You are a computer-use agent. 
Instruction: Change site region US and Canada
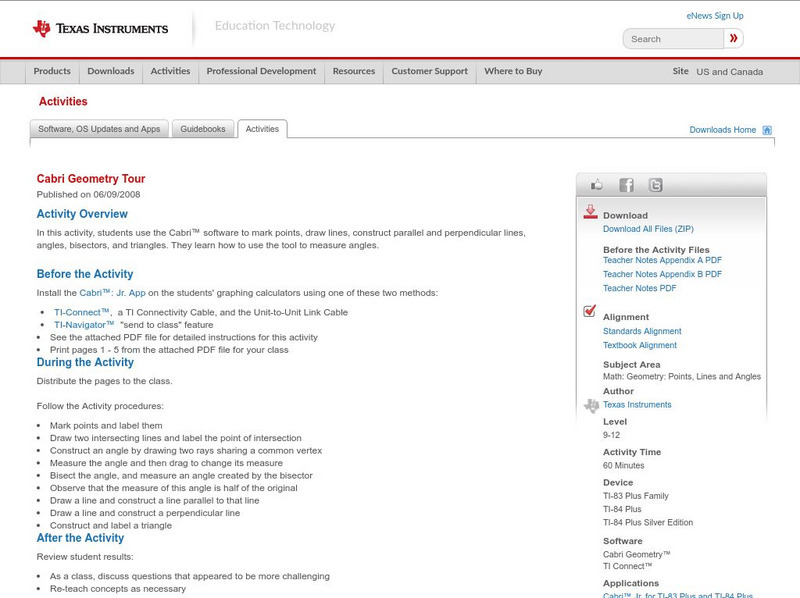point(730,72)
